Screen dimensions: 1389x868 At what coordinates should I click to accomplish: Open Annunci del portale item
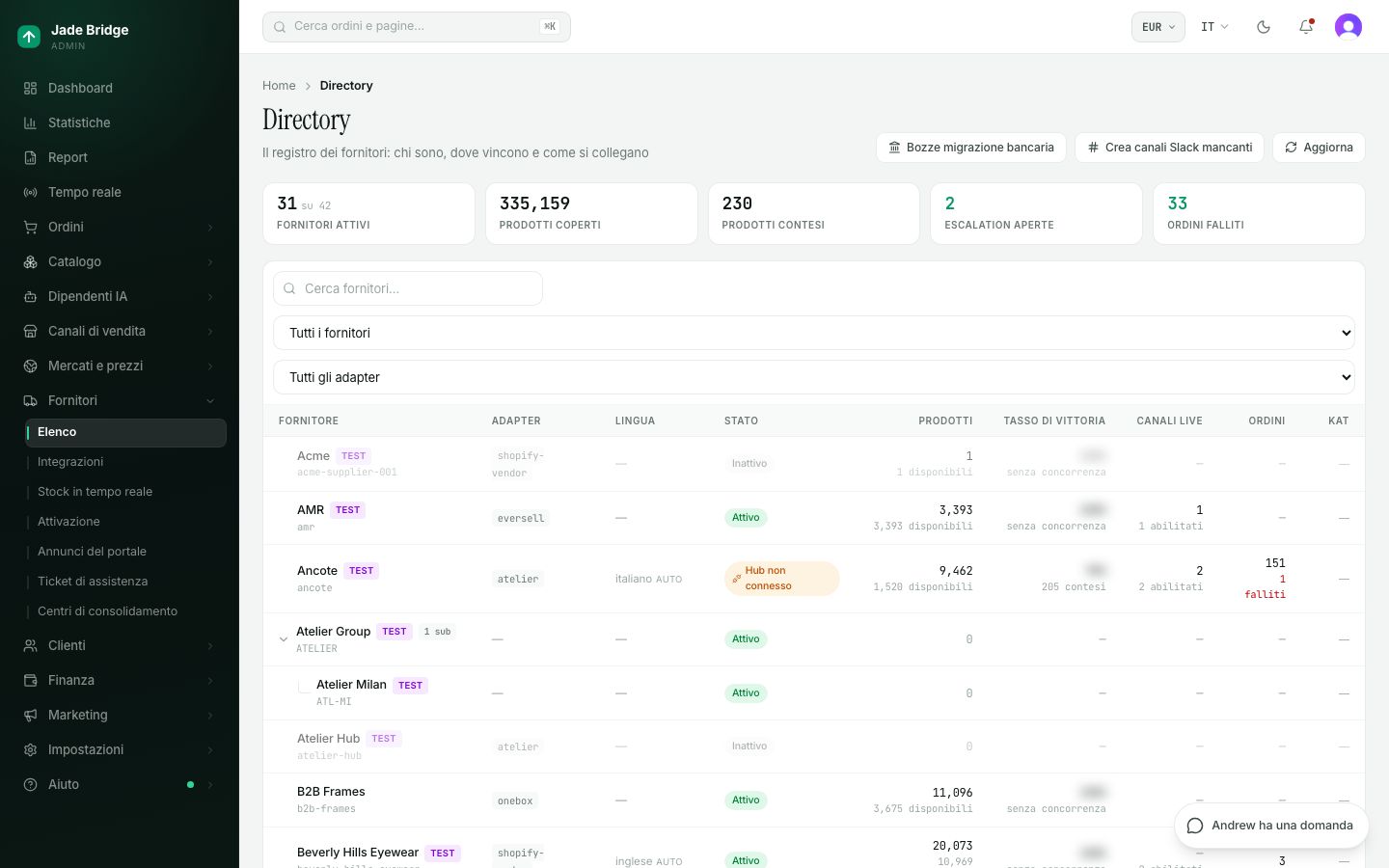click(x=126, y=552)
